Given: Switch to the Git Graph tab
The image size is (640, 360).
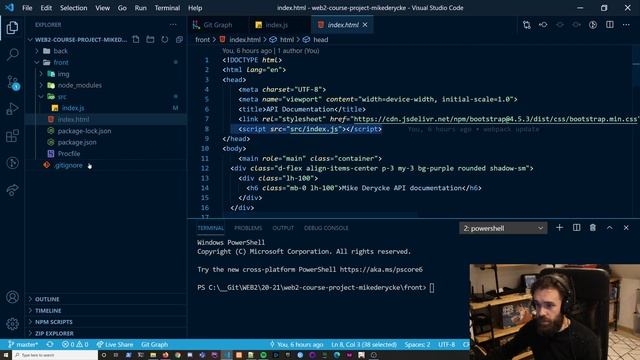Looking at the screenshot, I should click(x=218, y=25).
